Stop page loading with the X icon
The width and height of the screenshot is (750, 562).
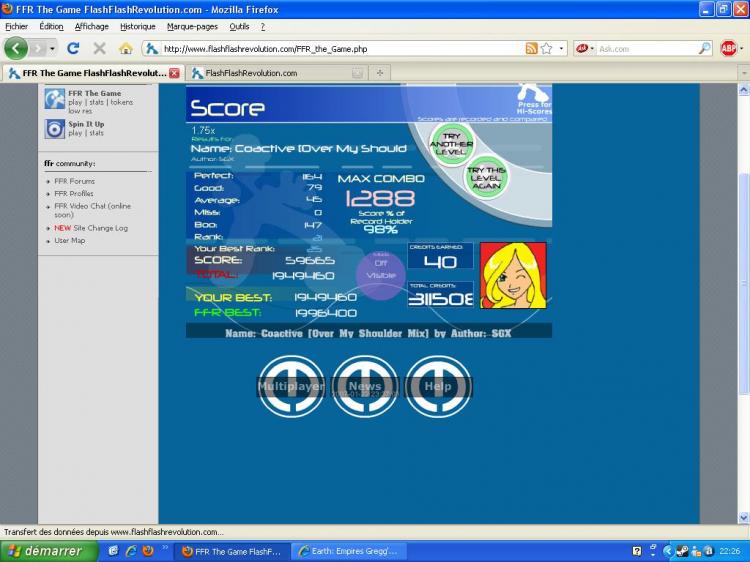(x=99, y=48)
